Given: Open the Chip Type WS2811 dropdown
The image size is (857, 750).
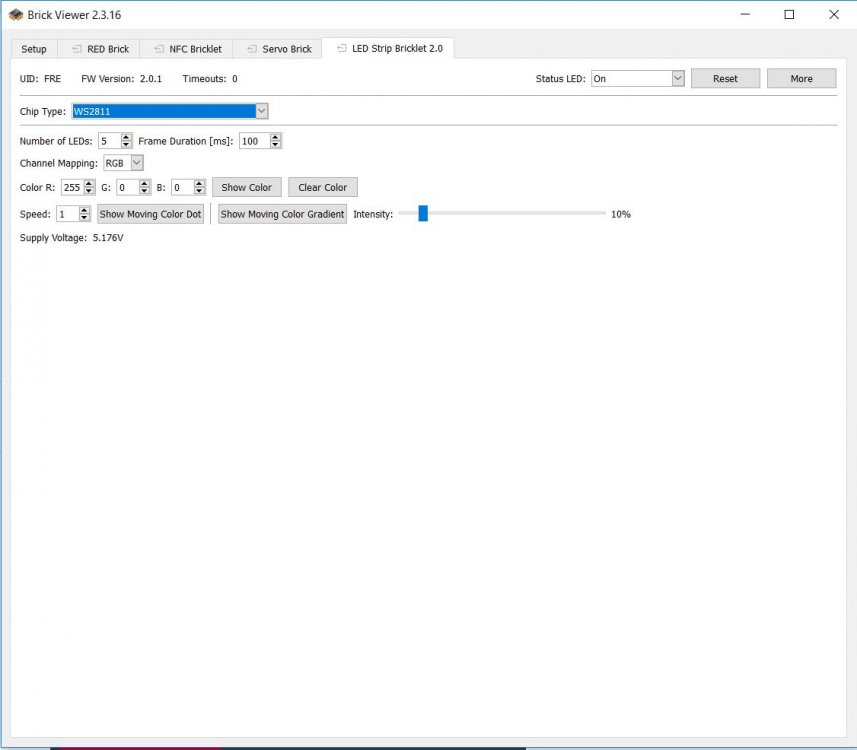Looking at the screenshot, I should (x=261, y=111).
